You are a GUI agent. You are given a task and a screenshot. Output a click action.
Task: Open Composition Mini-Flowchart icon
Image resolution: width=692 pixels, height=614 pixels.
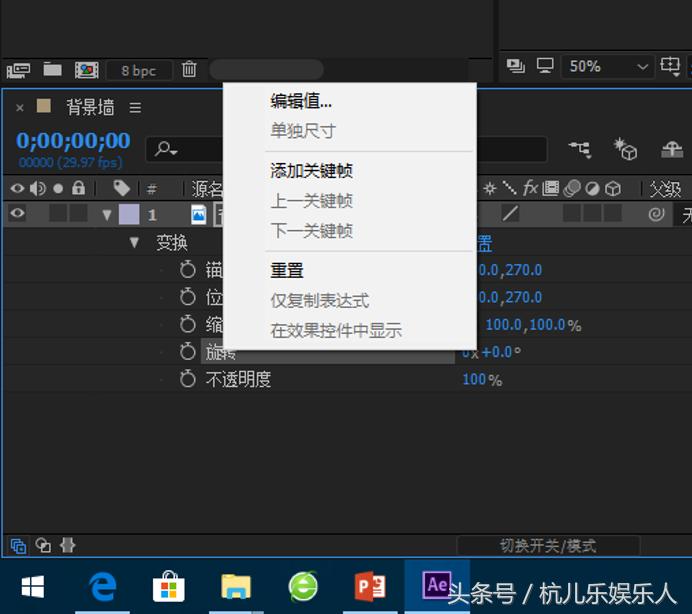(579, 149)
